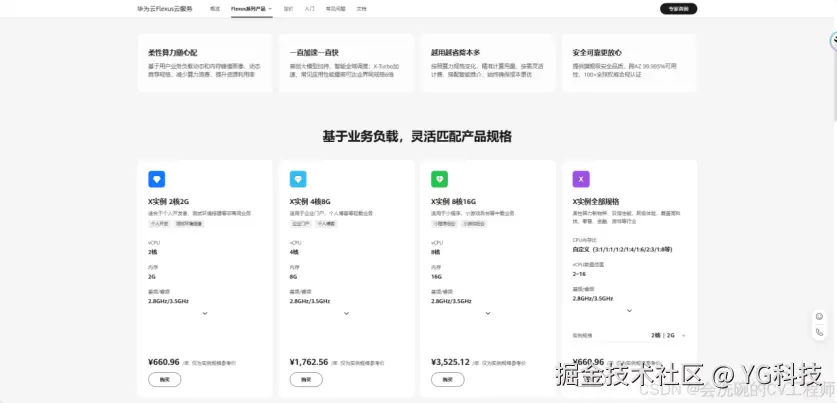The width and height of the screenshot is (837, 403).
Task: Click the 16G memory value in 8核16G card
Action: click(x=436, y=277)
